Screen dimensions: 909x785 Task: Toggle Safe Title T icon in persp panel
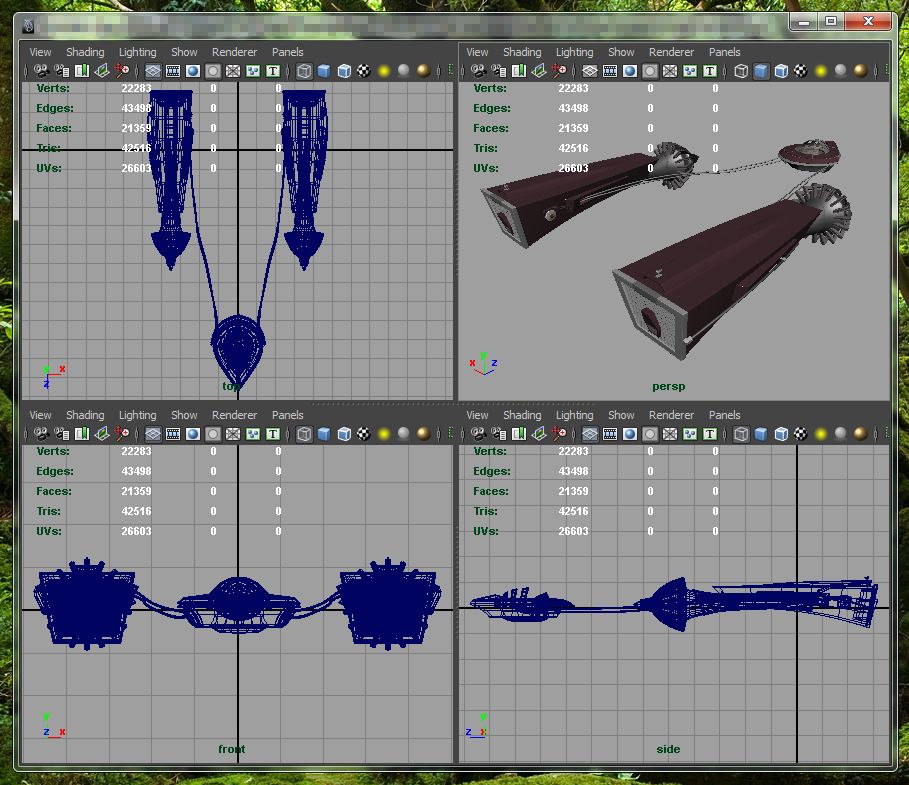(710, 71)
